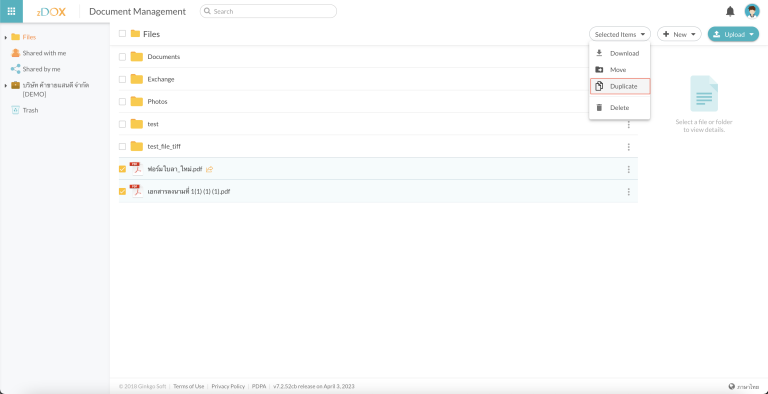Open the three-dot menu for test_file_tiff
The width and height of the screenshot is (768, 394).
pyautogui.click(x=628, y=147)
